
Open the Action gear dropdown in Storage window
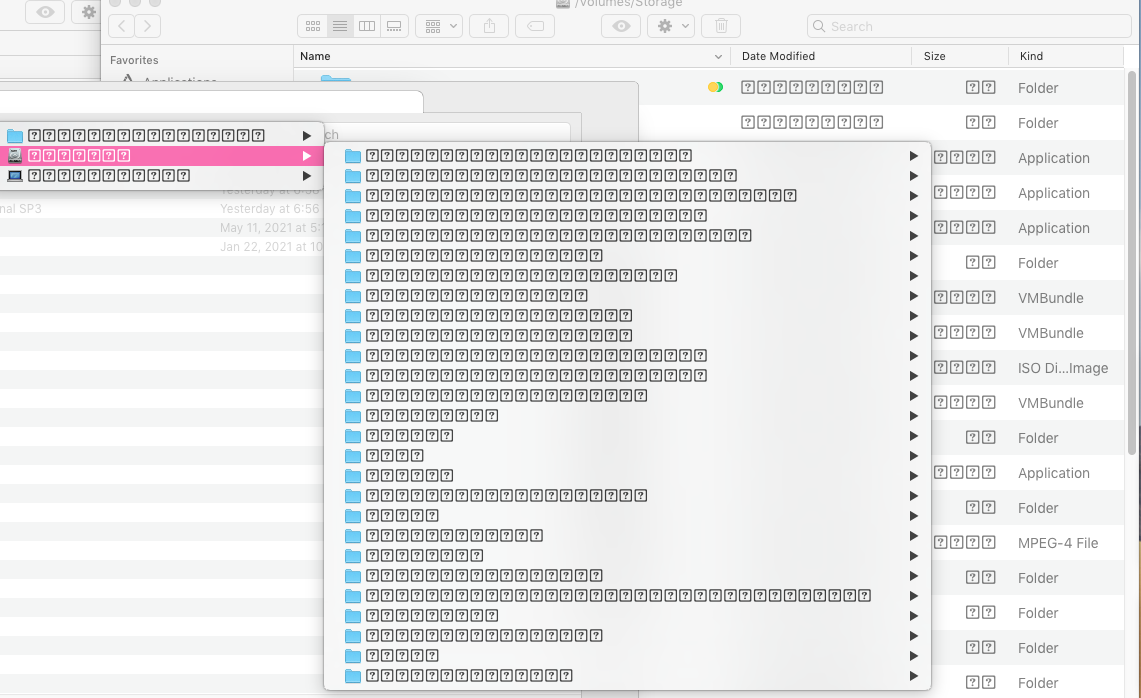(x=671, y=26)
